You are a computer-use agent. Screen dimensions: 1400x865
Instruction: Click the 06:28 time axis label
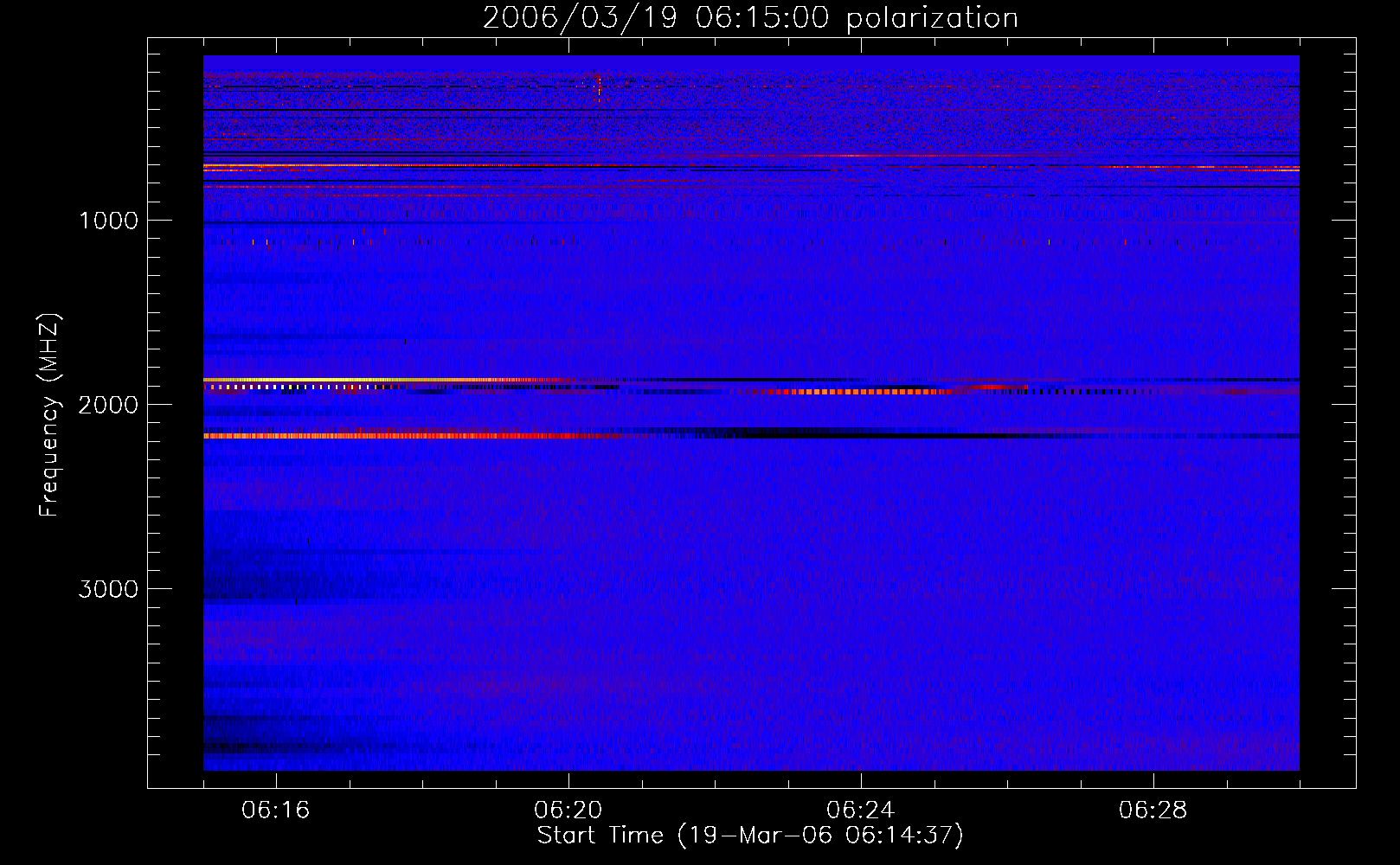pos(1153,811)
